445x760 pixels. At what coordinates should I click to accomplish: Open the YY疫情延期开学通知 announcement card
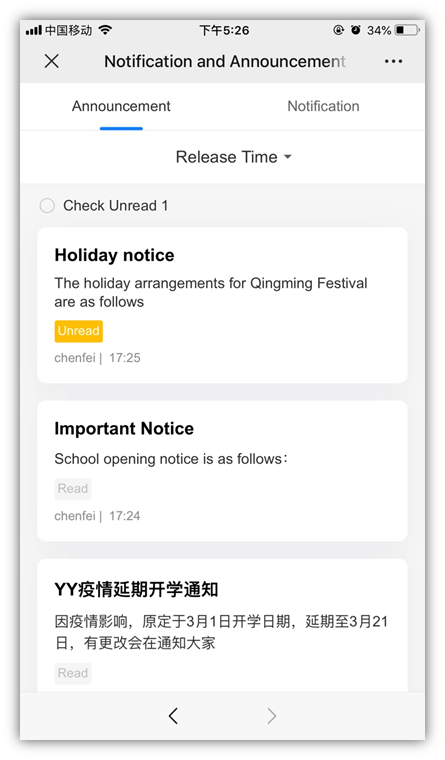point(222,625)
